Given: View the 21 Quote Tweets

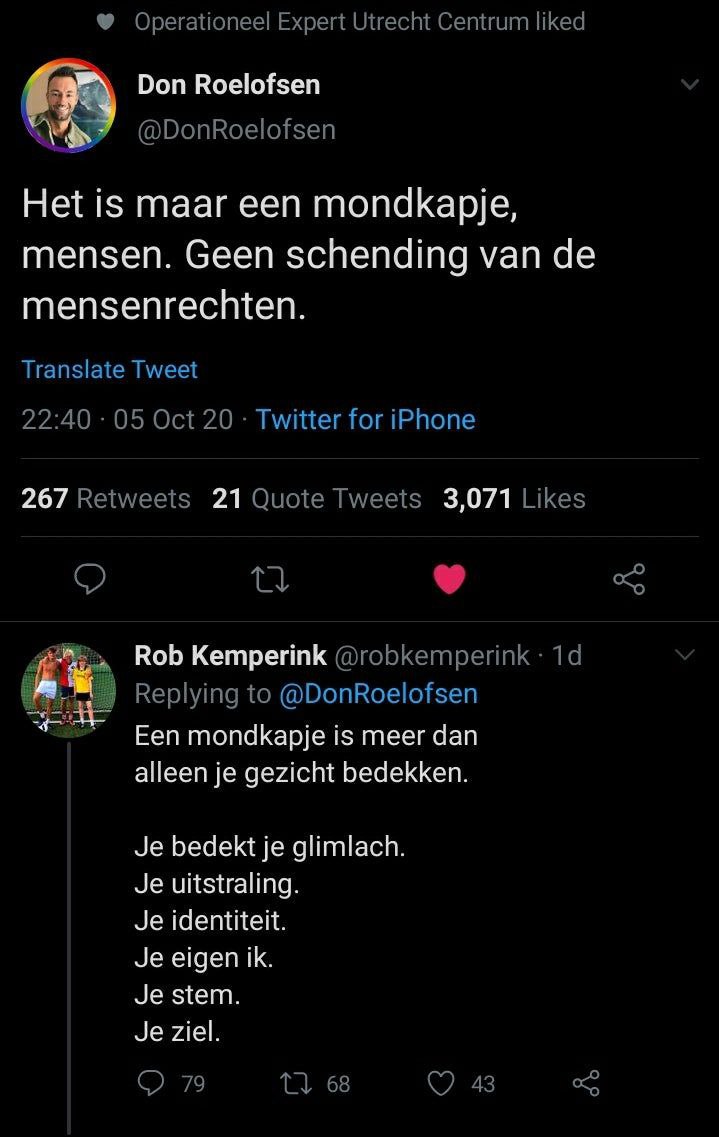Looking at the screenshot, I should (316, 498).
